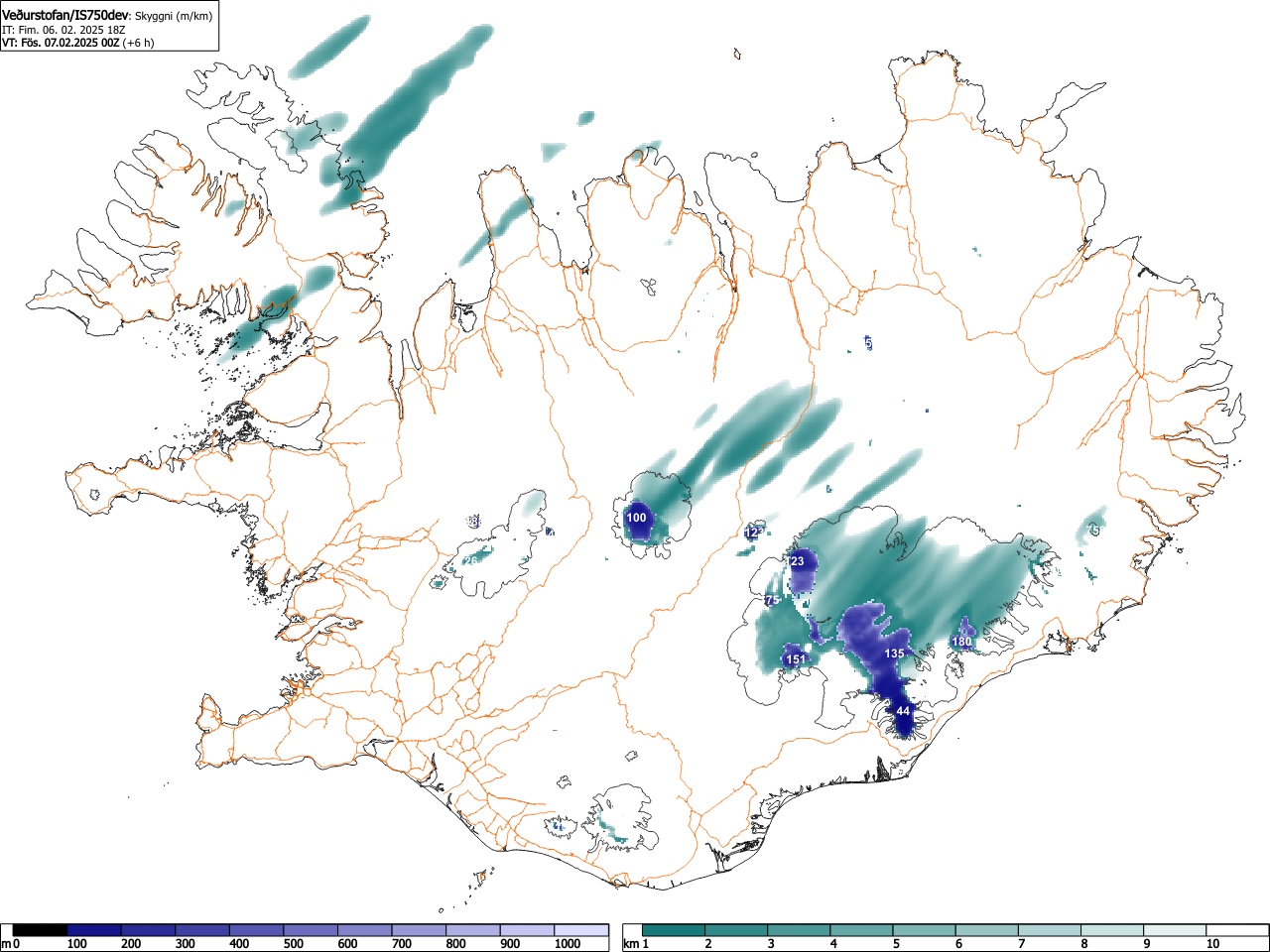This screenshot has width=1270, height=952.
Task: Click the map's 100 label inside the blue patch
Action: 637,518
